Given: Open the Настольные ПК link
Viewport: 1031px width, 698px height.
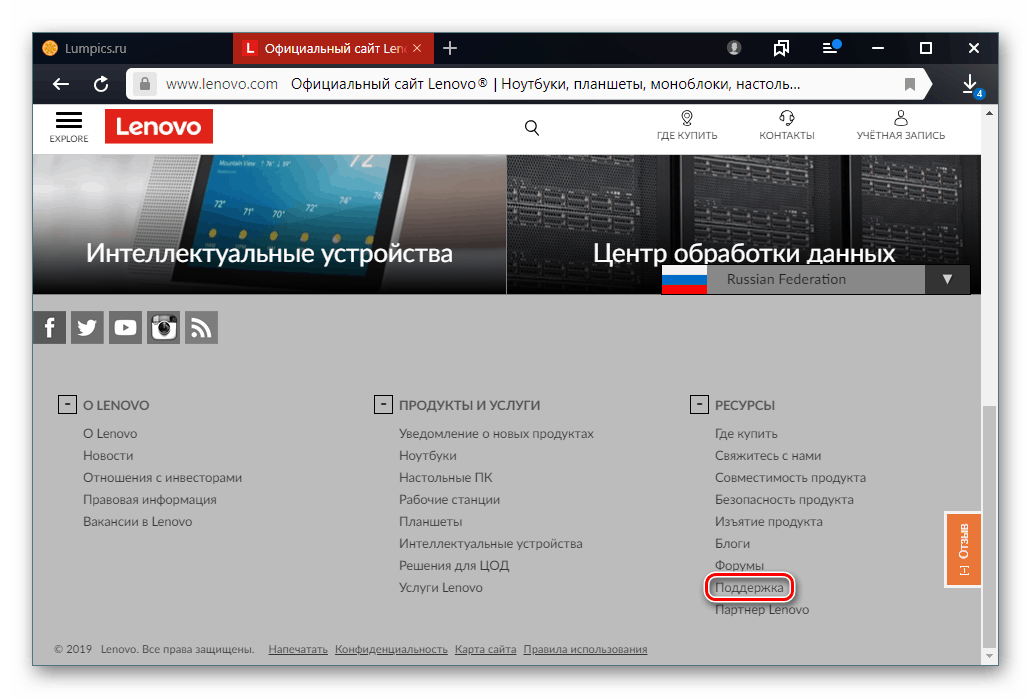Looking at the screenshot, I should click(x=445, y=477).
